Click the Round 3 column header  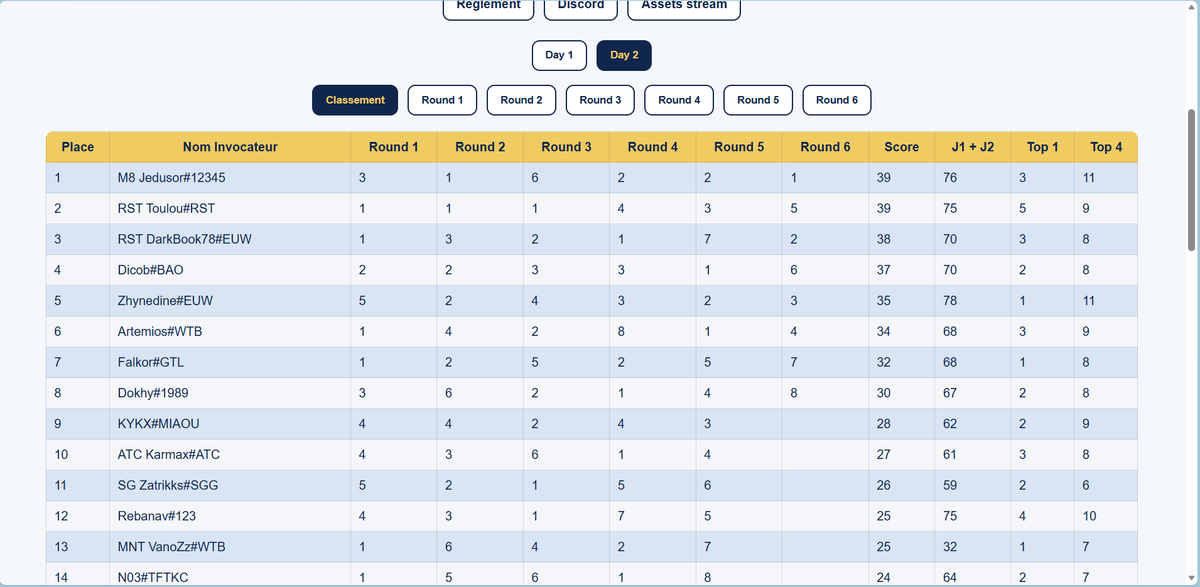566,147
